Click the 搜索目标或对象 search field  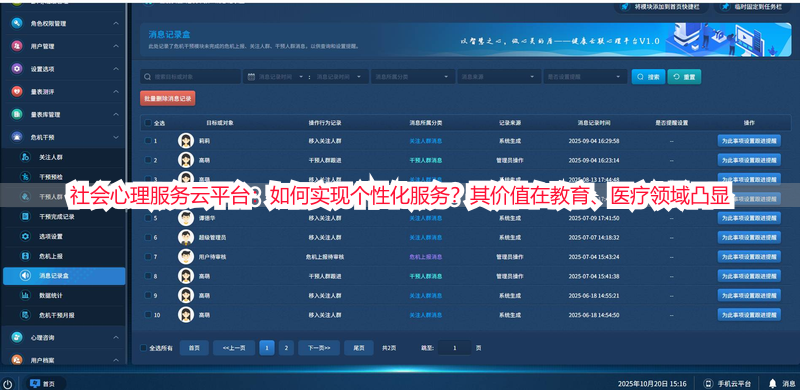coord(190,77)
